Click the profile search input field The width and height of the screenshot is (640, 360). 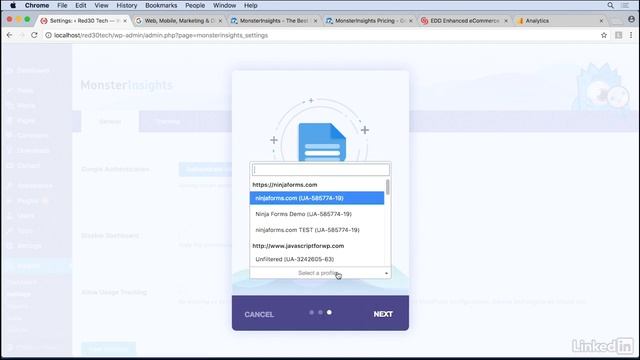pos(320,170)
